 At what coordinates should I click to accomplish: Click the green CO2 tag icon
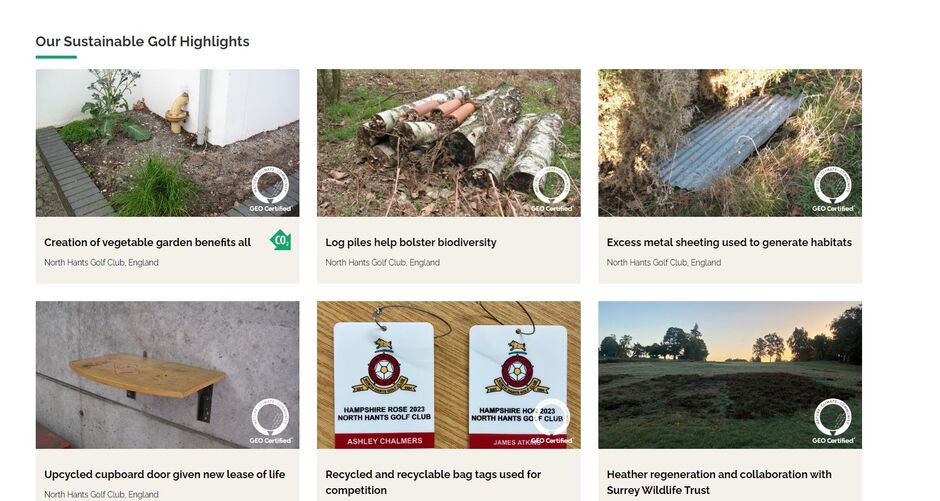[281, 240]
